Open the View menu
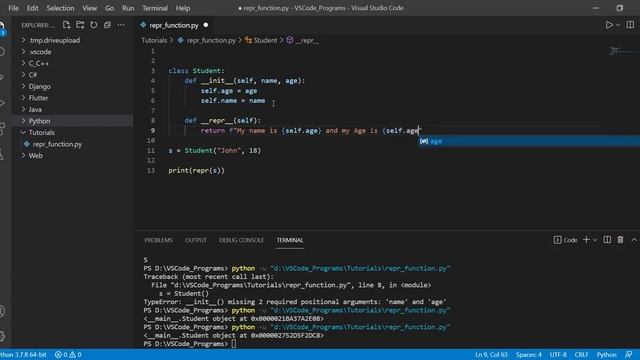640x360 pixels. click(x=89, y=8)
